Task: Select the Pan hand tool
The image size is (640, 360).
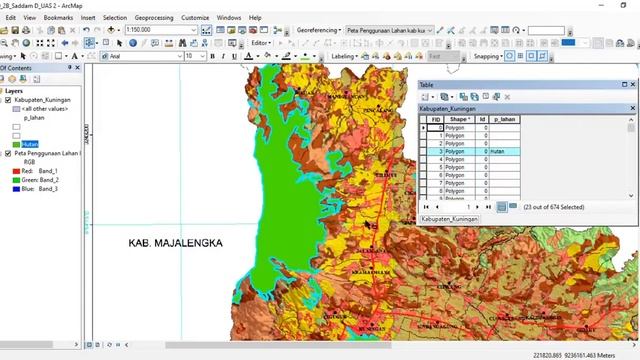Action: click(x=15, y=43)
